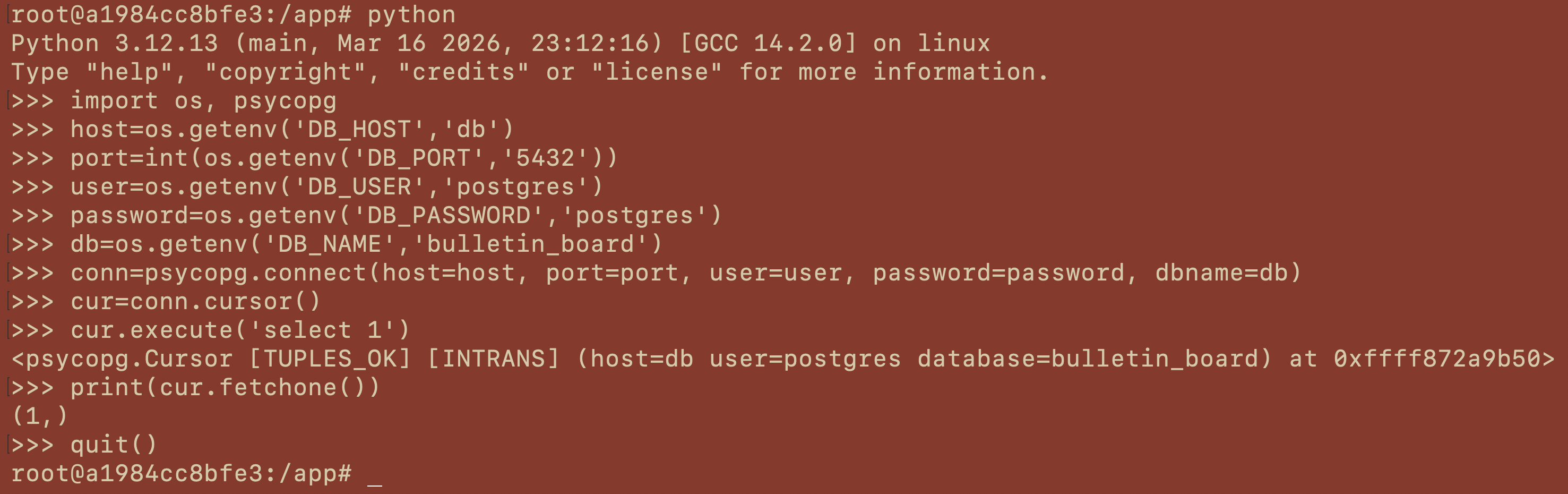Click the 'python' command on the first line

411,15
